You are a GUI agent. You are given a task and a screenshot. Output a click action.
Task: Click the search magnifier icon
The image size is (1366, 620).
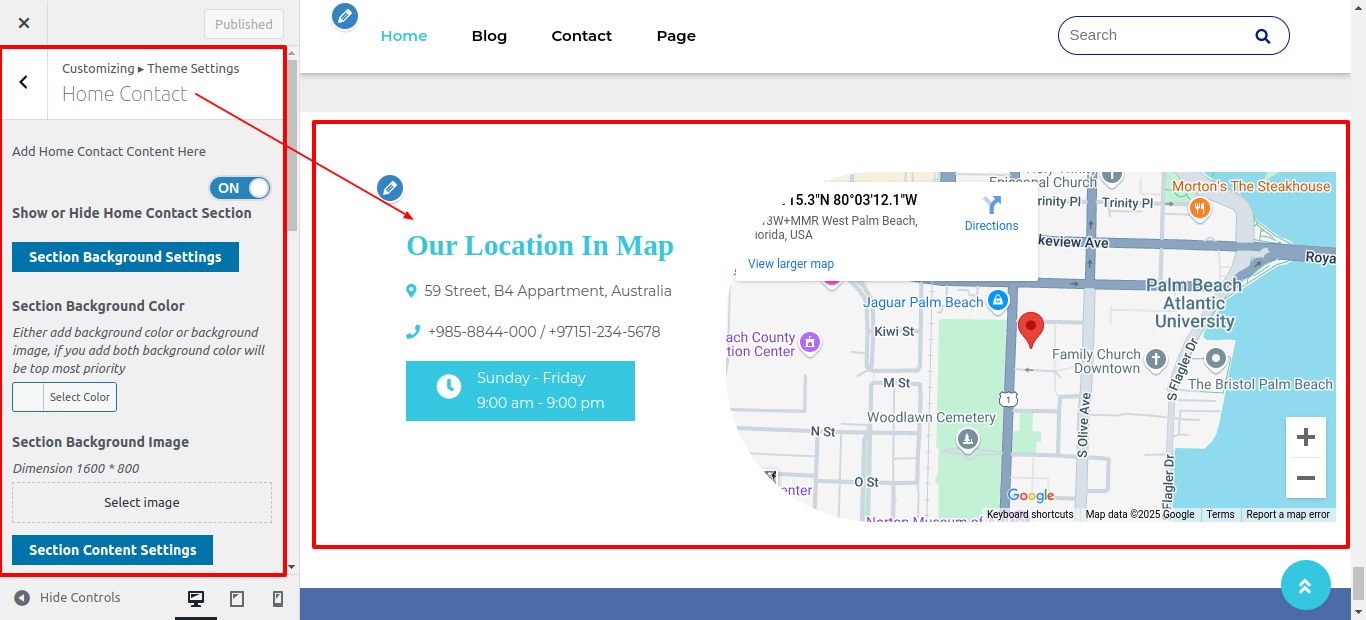pyautogui.click(x=1263, y=36)
